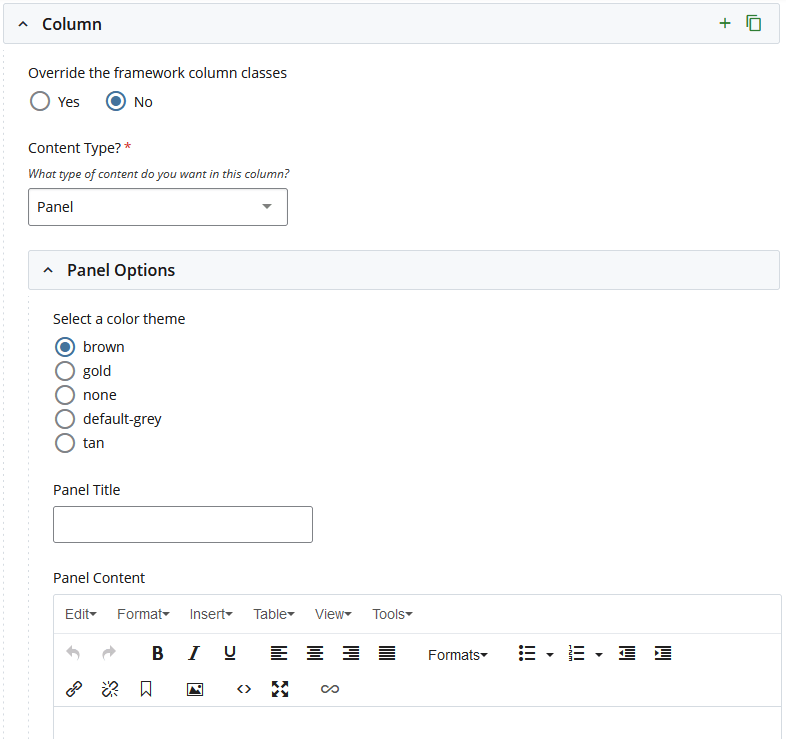786x739 pixels.
Task: Open the Content Type dropdown
Action: [x=158, y=207]
